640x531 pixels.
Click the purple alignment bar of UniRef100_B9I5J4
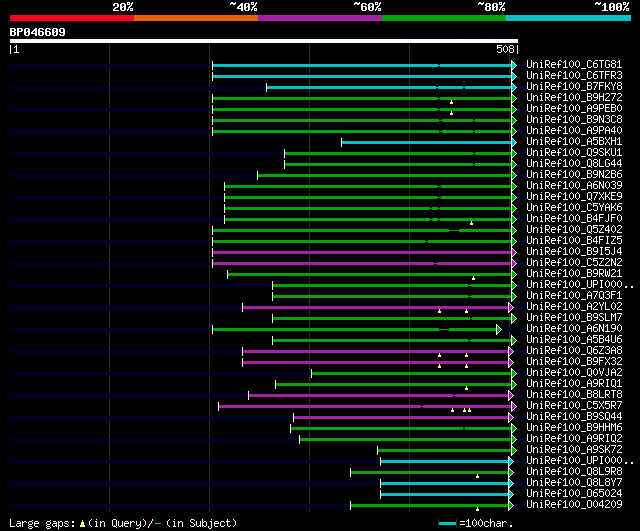coord(362,253)
